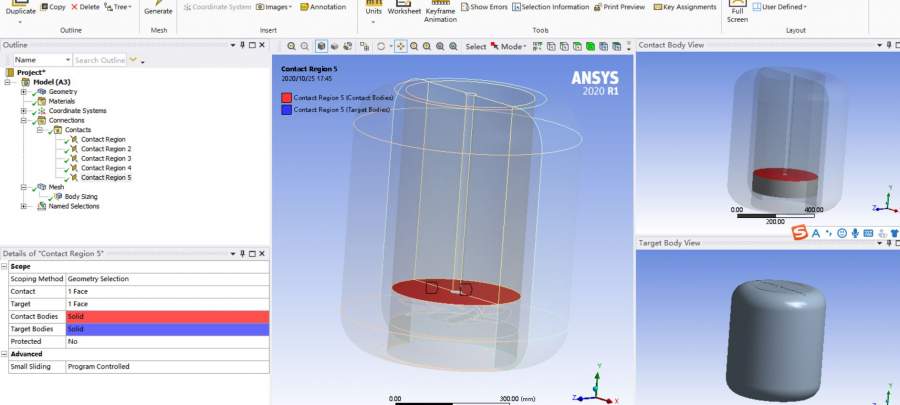Select Contact Region 3 in the tree

105,158
